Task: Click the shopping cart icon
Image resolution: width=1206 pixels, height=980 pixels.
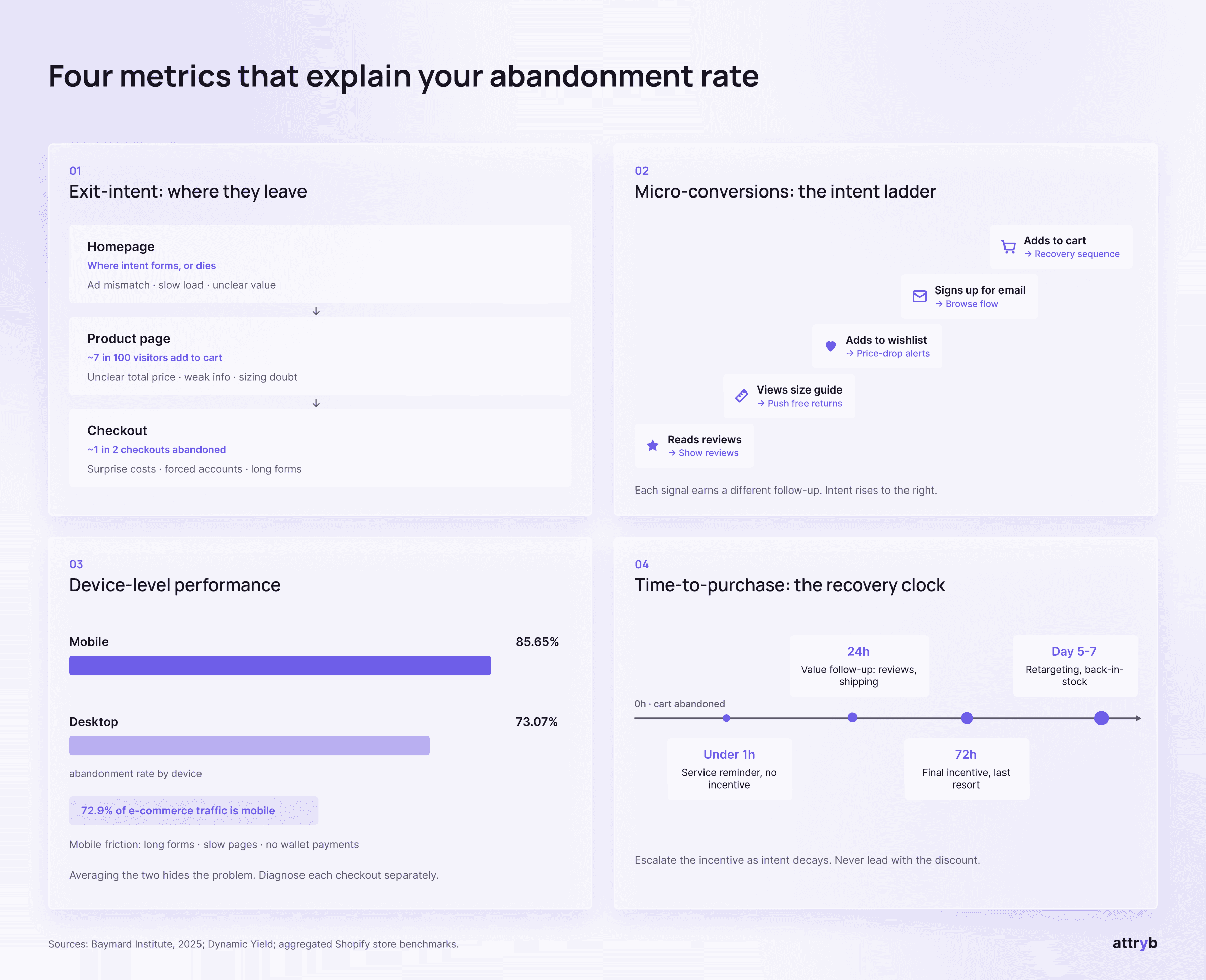Action: click(1009, 247)
